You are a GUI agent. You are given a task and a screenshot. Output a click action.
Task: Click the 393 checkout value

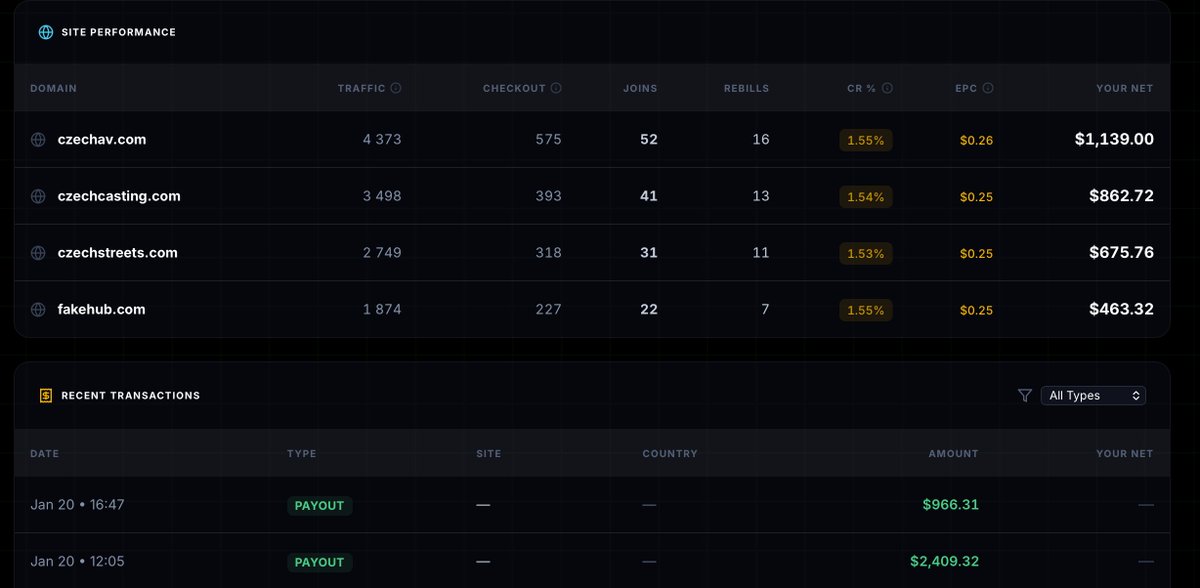point(548,197)
